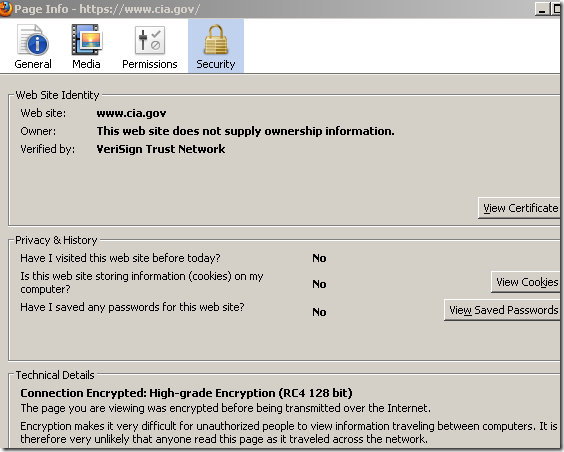Click the Web site: label
Screen dimensions: 564x452
pyautogui.click(x=43, y=113)
